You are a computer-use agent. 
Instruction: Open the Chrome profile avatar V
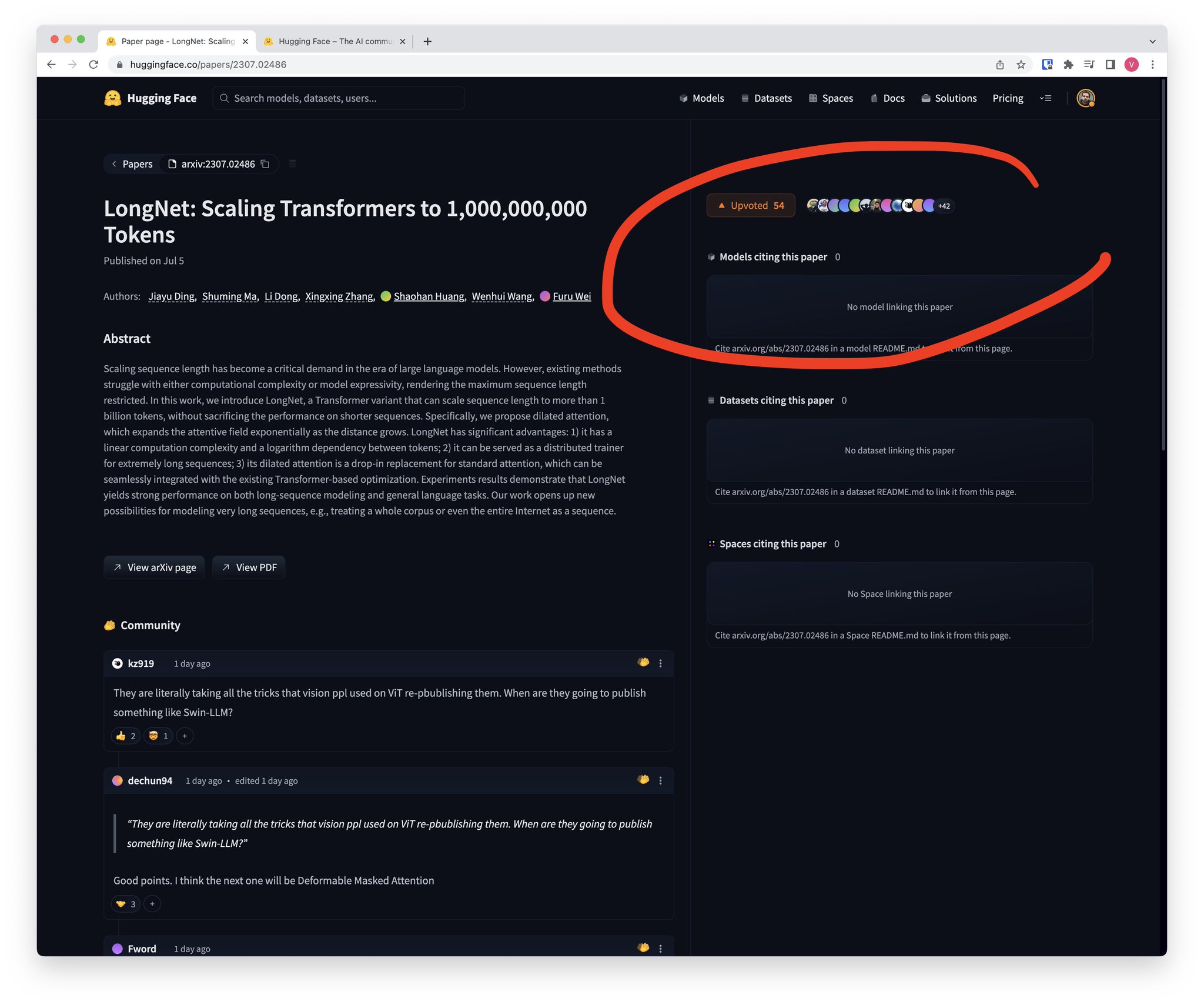click(1131, 65)
